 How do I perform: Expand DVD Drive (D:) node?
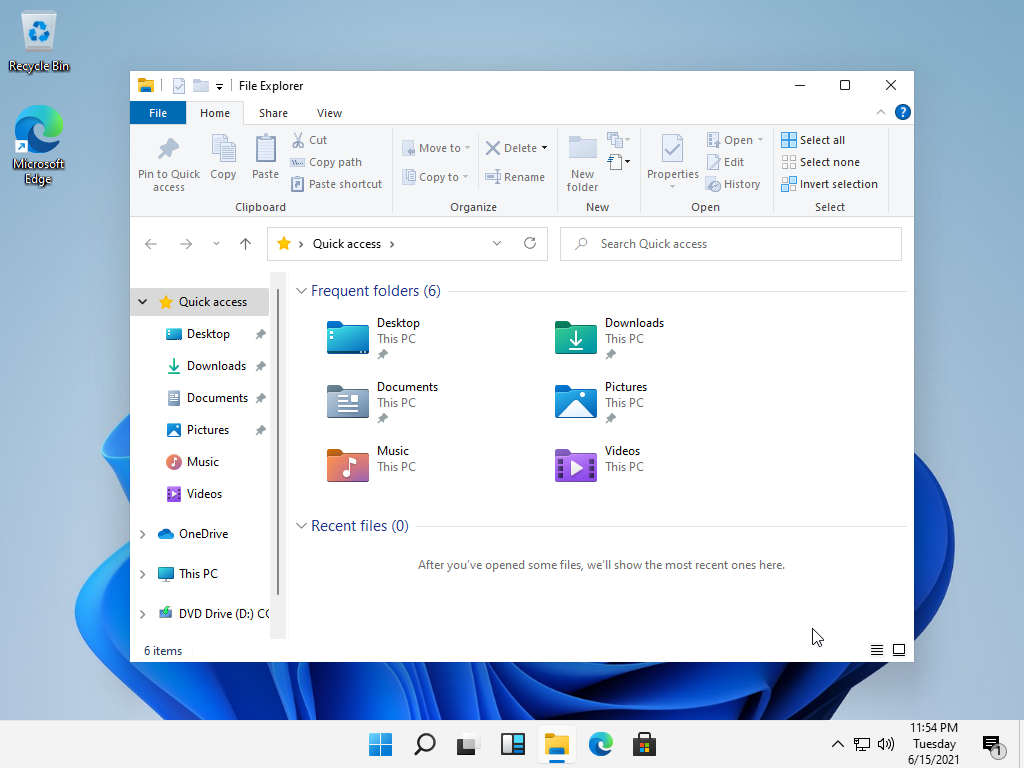[x=142, y=614]
